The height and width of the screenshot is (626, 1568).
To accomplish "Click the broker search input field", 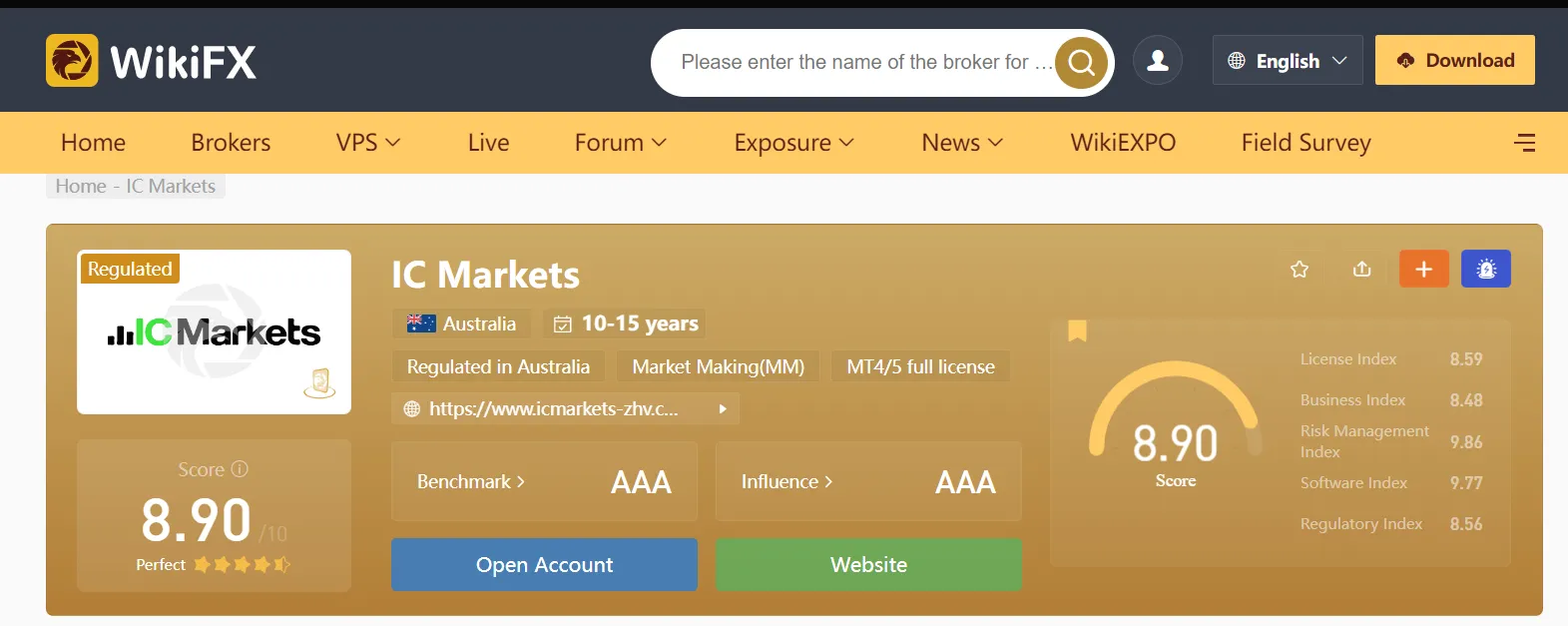I will [865, 62].
